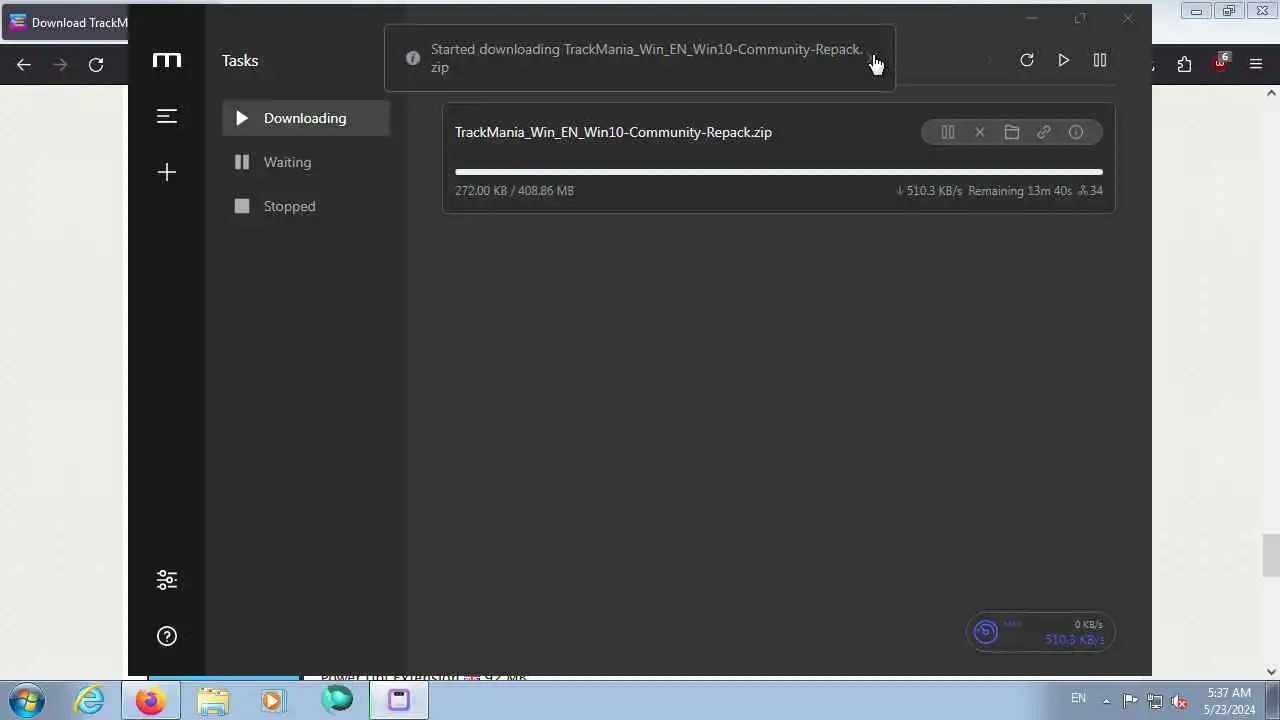
Task: Launch Internet Explorer from taskbar
Action: pos(90,700)
